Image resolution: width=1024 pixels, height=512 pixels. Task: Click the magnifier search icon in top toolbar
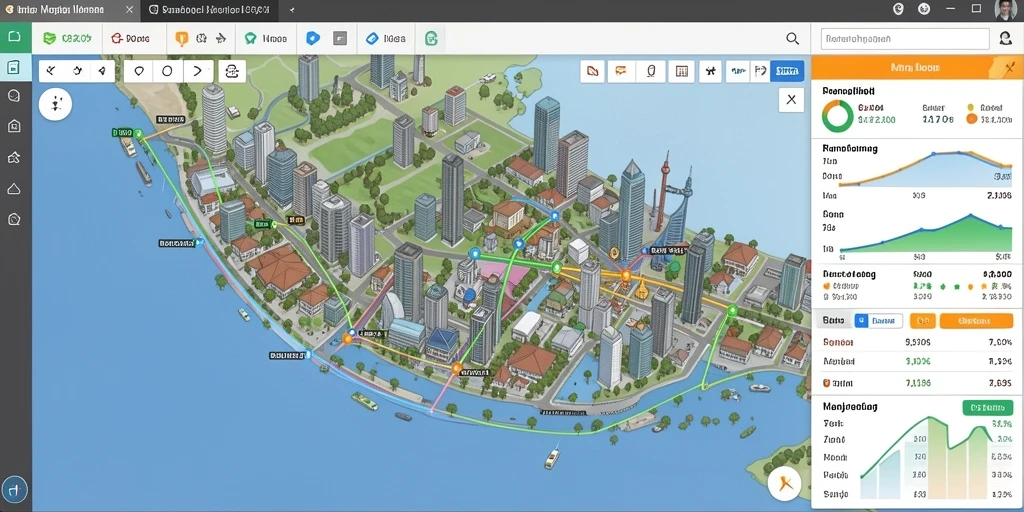(x=792, y=39)
